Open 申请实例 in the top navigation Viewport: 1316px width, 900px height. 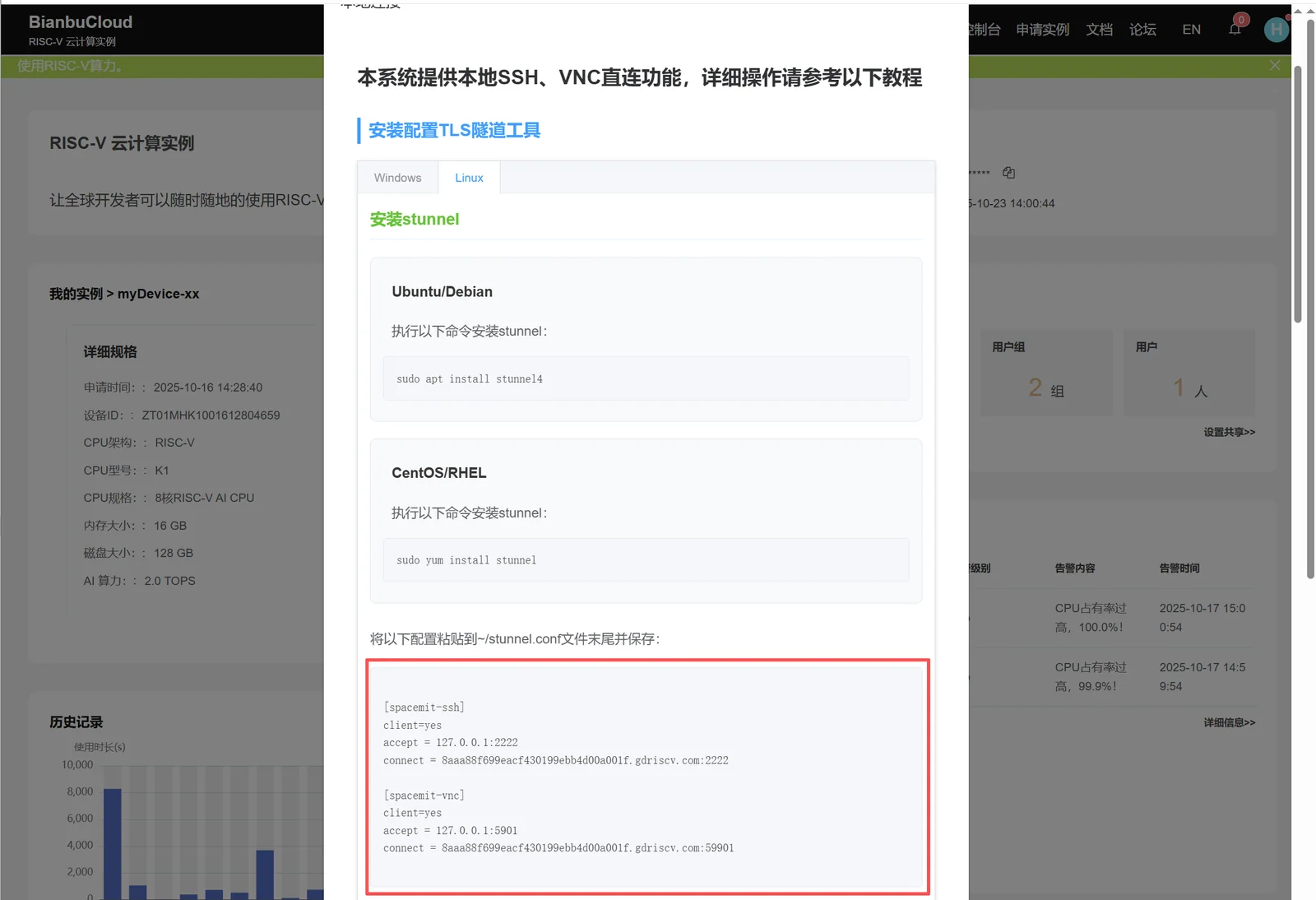click(1042, 30)
